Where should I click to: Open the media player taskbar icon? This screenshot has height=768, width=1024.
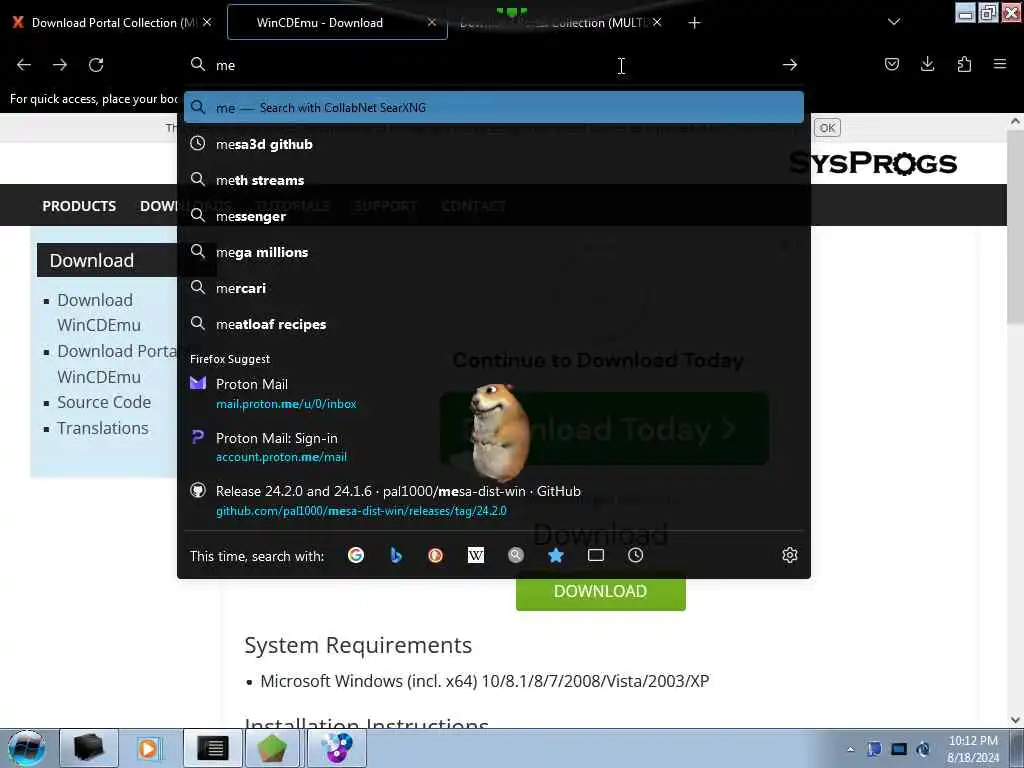pyautogui.click(x=148, y=748)
